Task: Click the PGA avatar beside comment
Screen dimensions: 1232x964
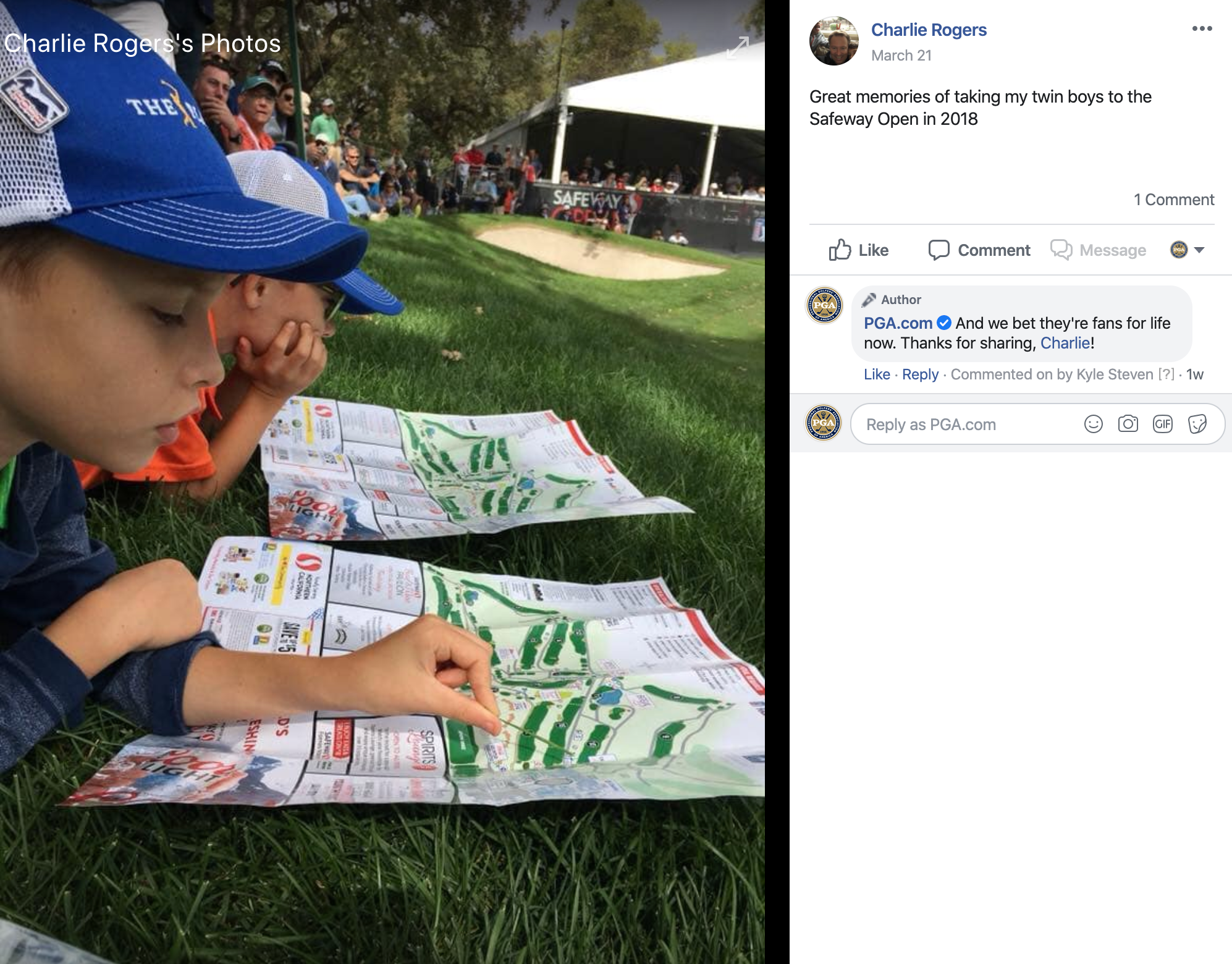Action: coord(824,305)
